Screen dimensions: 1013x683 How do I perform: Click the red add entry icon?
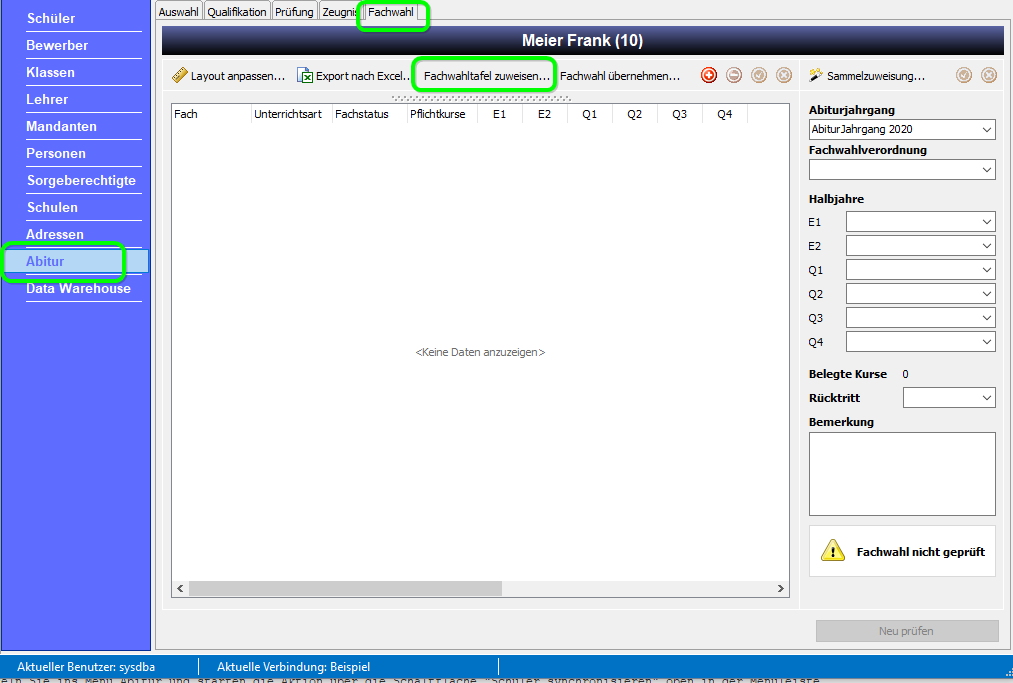[709, 76]
